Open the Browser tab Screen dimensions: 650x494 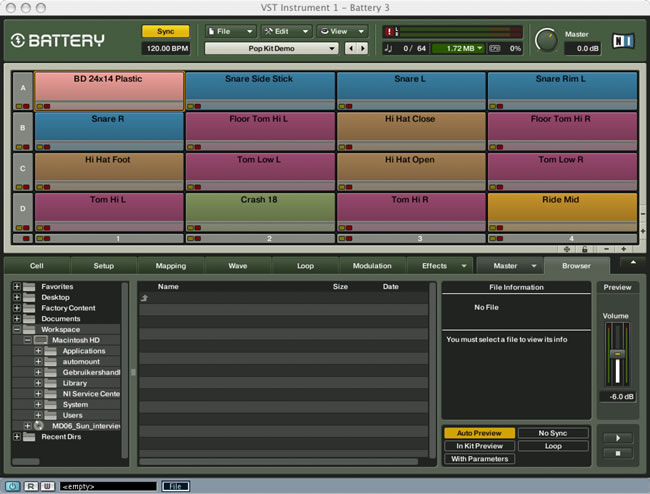(x=576, y=266)
